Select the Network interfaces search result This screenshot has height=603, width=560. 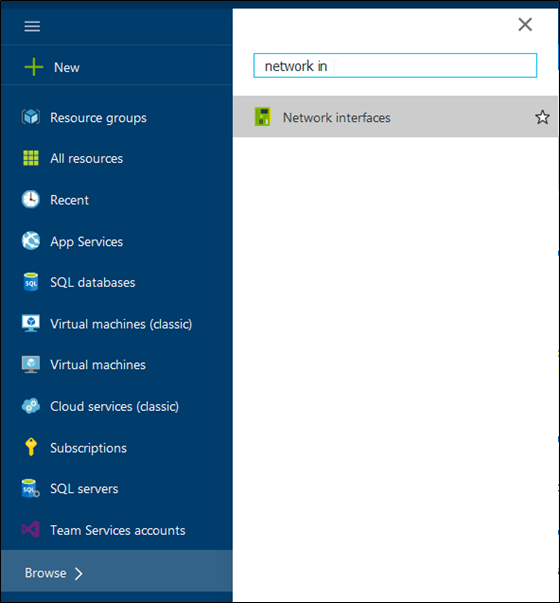pos(395,117)
